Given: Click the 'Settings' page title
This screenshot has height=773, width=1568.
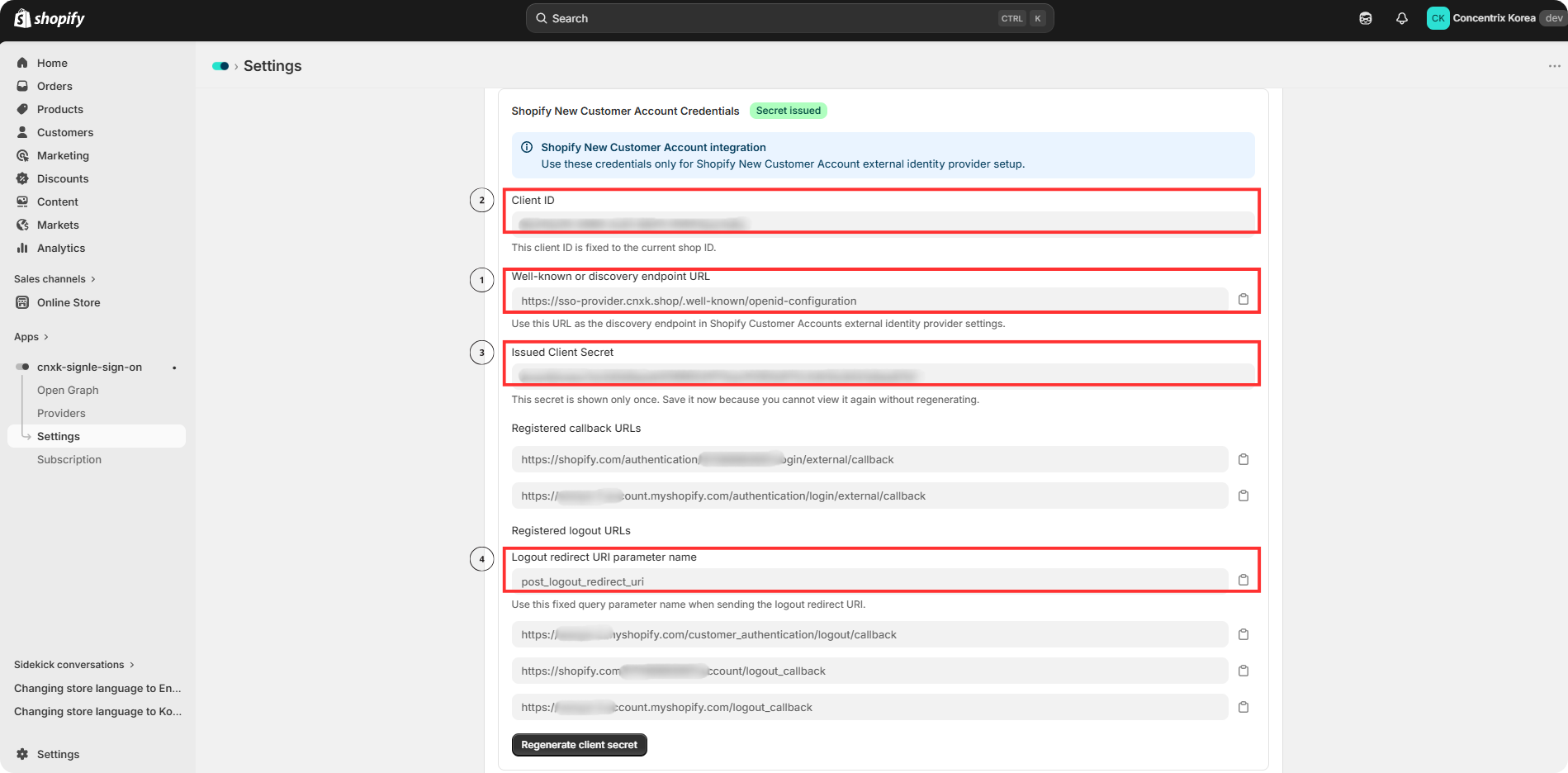Looking at the screenshot, I should 272,66.
